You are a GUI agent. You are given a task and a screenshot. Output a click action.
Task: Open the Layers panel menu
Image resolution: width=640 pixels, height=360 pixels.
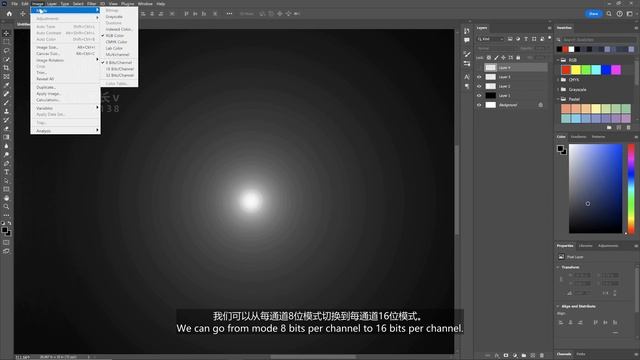tap(549, 28)
